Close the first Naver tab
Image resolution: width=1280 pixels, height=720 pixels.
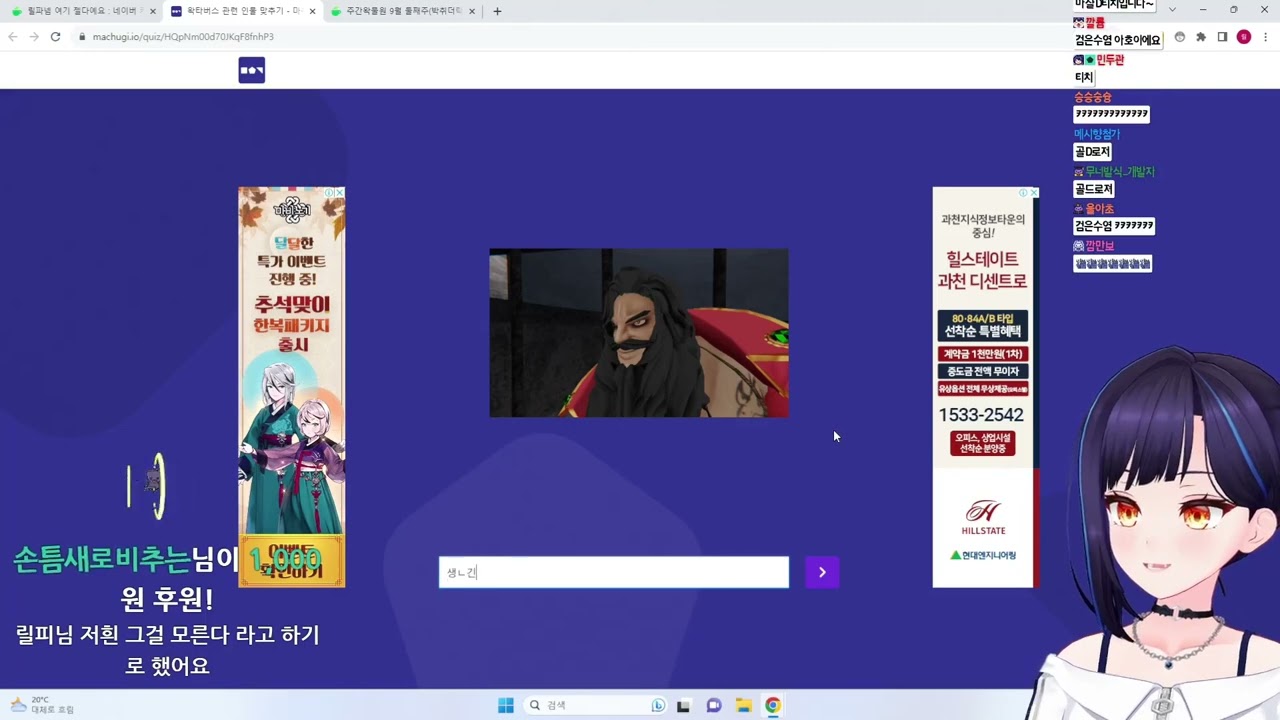pos(153,12)
